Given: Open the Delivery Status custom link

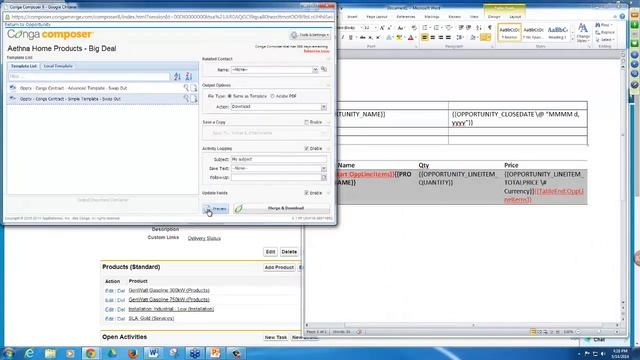Looking at the screenshot, I should [204, 238].
